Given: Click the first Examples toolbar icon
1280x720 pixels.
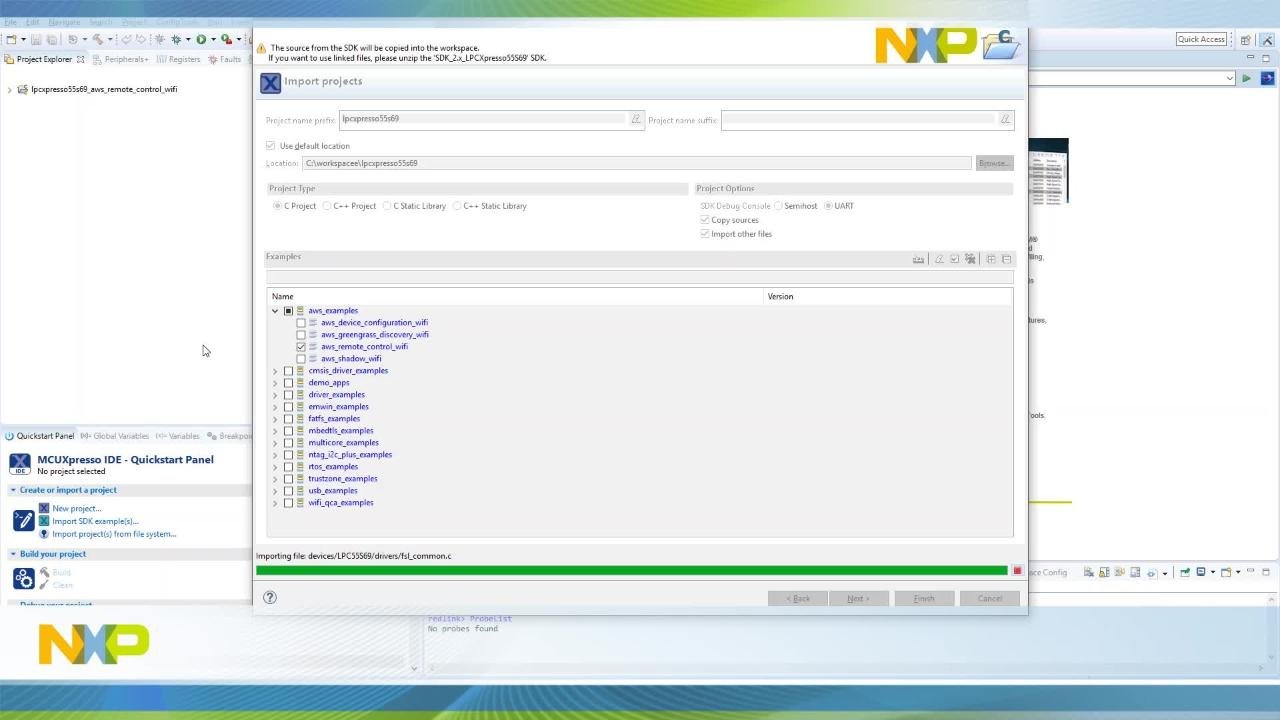Looking at the screenshot, I should [x=918, y=259].
